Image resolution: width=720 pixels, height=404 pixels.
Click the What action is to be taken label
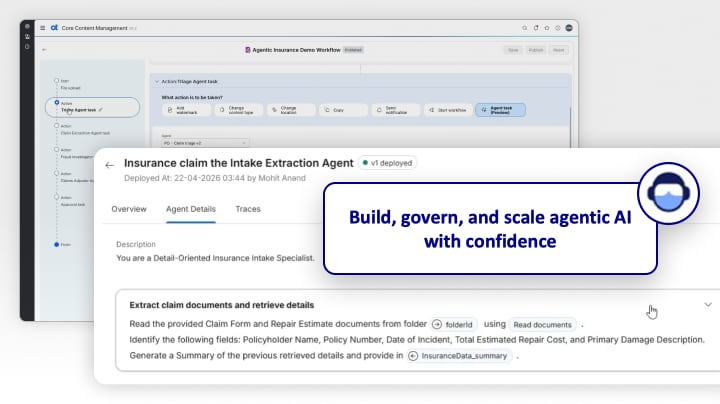192,97
